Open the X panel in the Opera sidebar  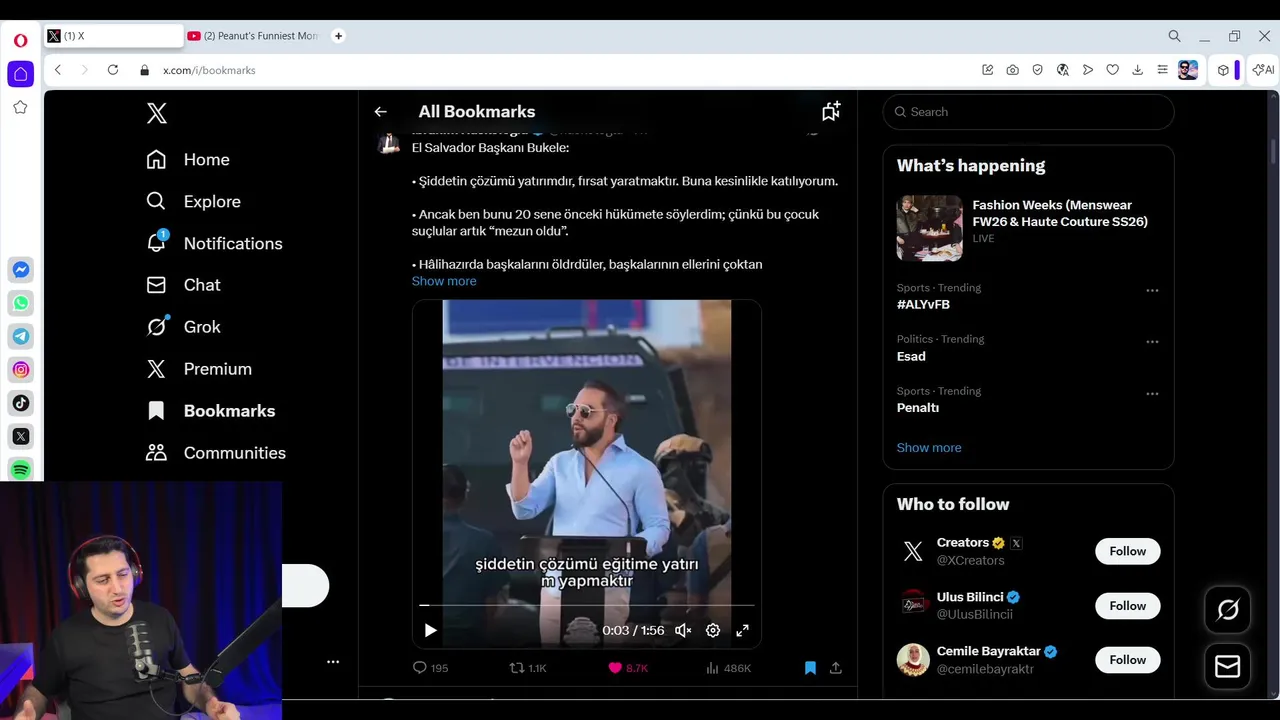[21, 436]
